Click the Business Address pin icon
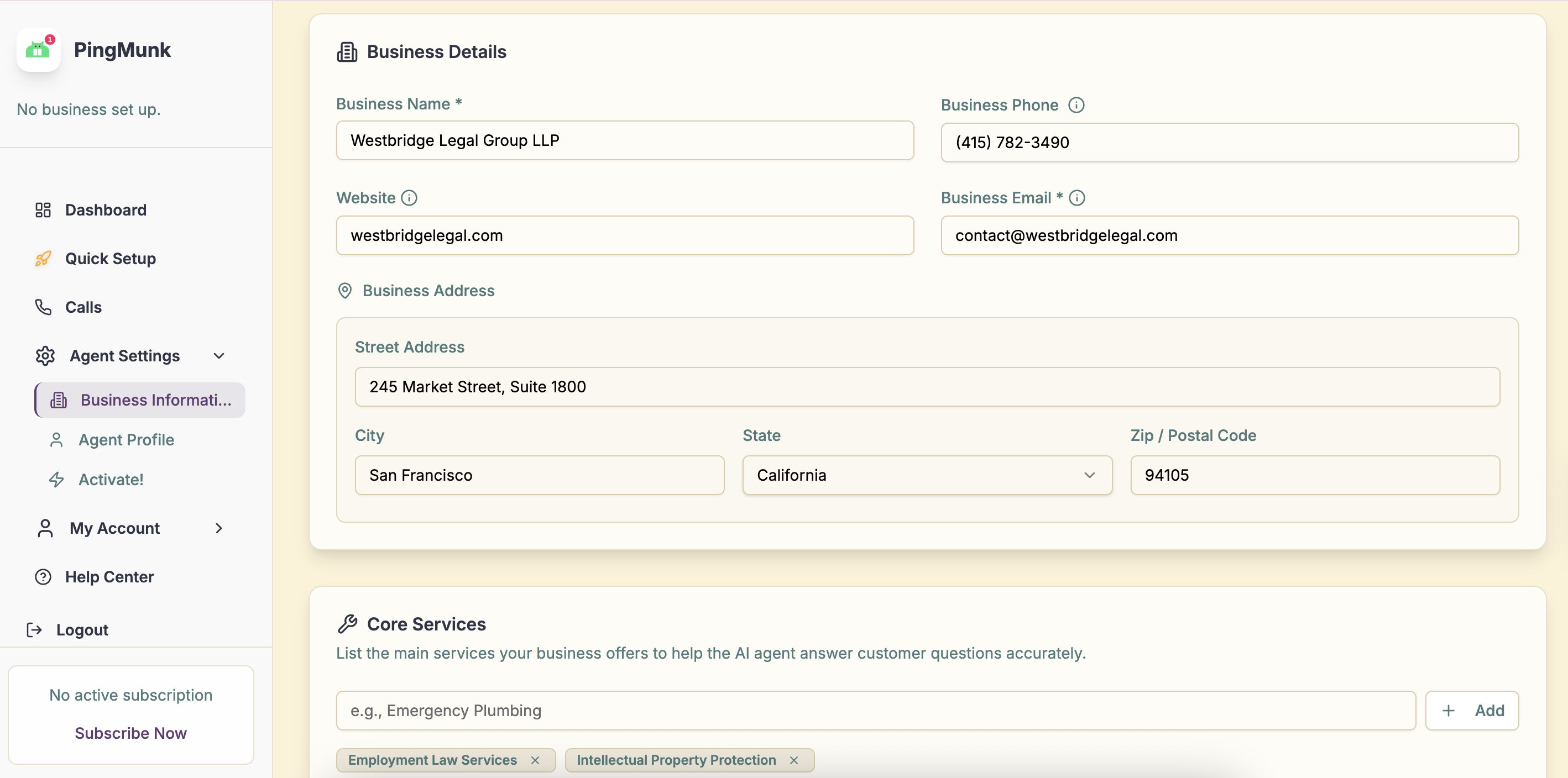 344,291
